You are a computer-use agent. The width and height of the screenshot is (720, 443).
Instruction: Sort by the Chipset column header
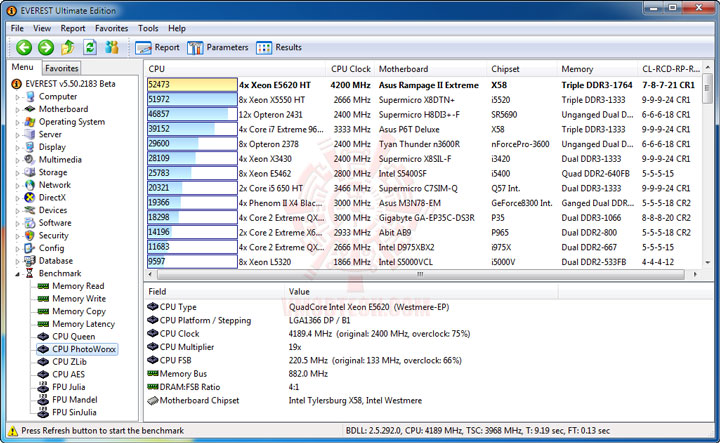[x=522, y=69]
